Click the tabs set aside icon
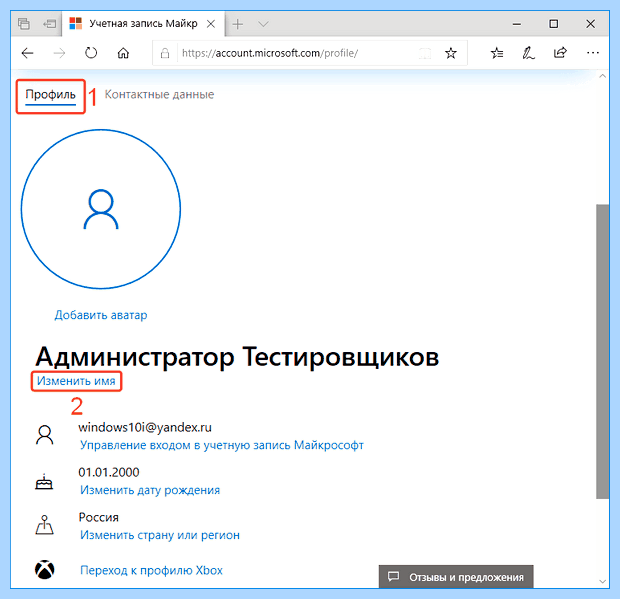620x599 pixels. tap(24, 24)
